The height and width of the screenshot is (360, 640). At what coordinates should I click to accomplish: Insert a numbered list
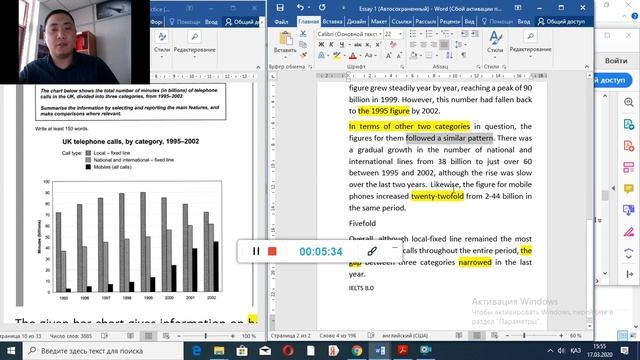[x=429, y=33]
